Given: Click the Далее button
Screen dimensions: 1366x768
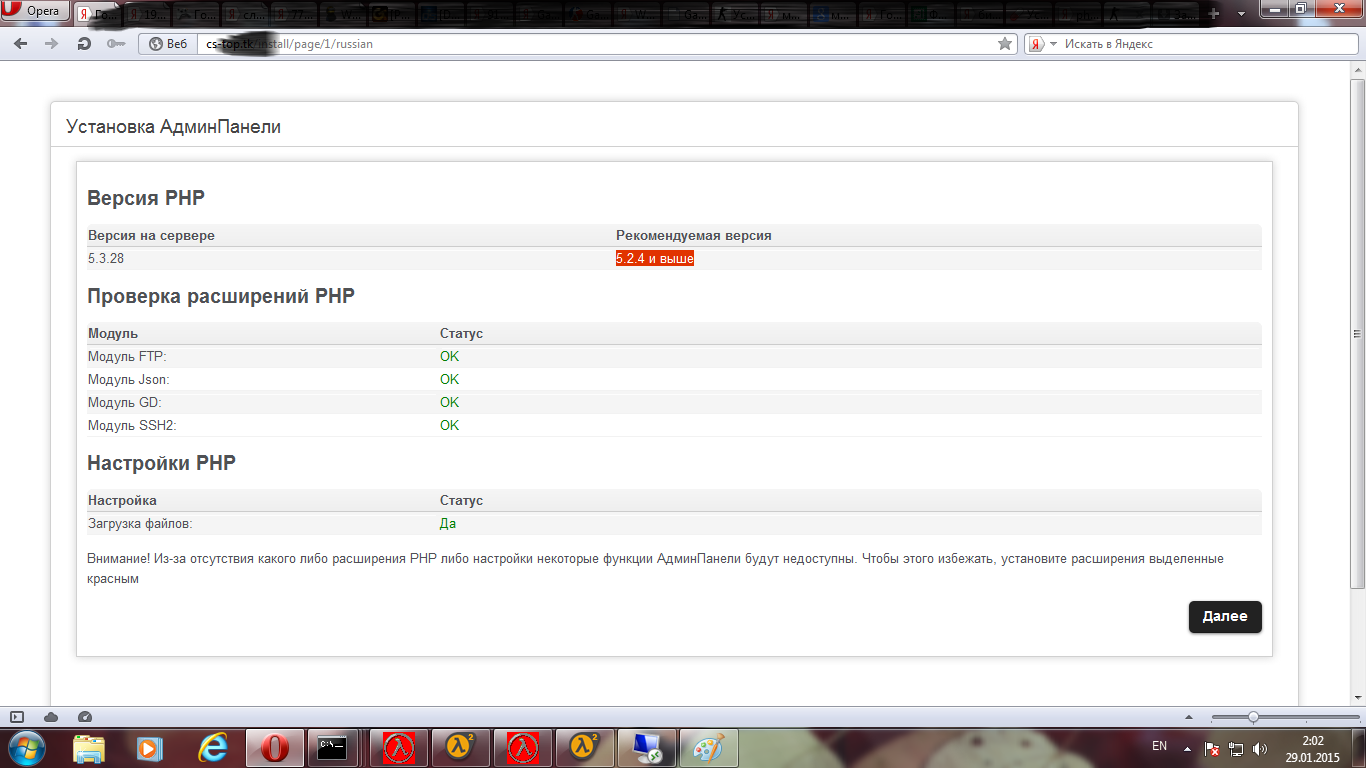Looking at the screenshot, I should coord(1224,617).
